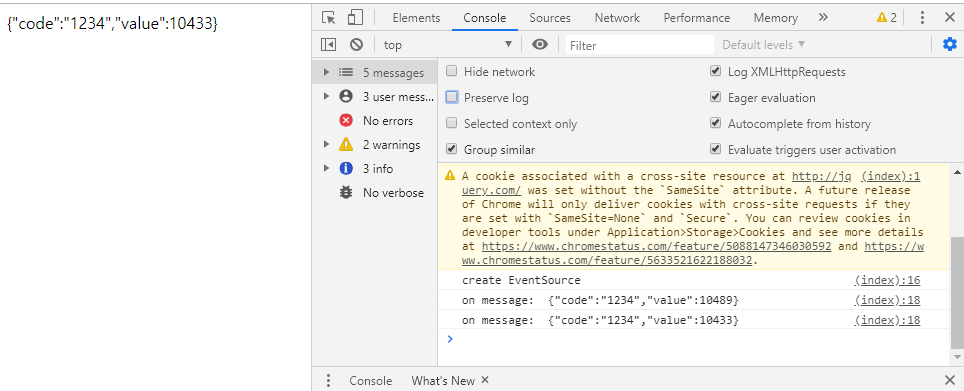The height and width of the screenshot is (391, 964).
Task: Switch to the Elements tab
Action: [x=416, y=18]
